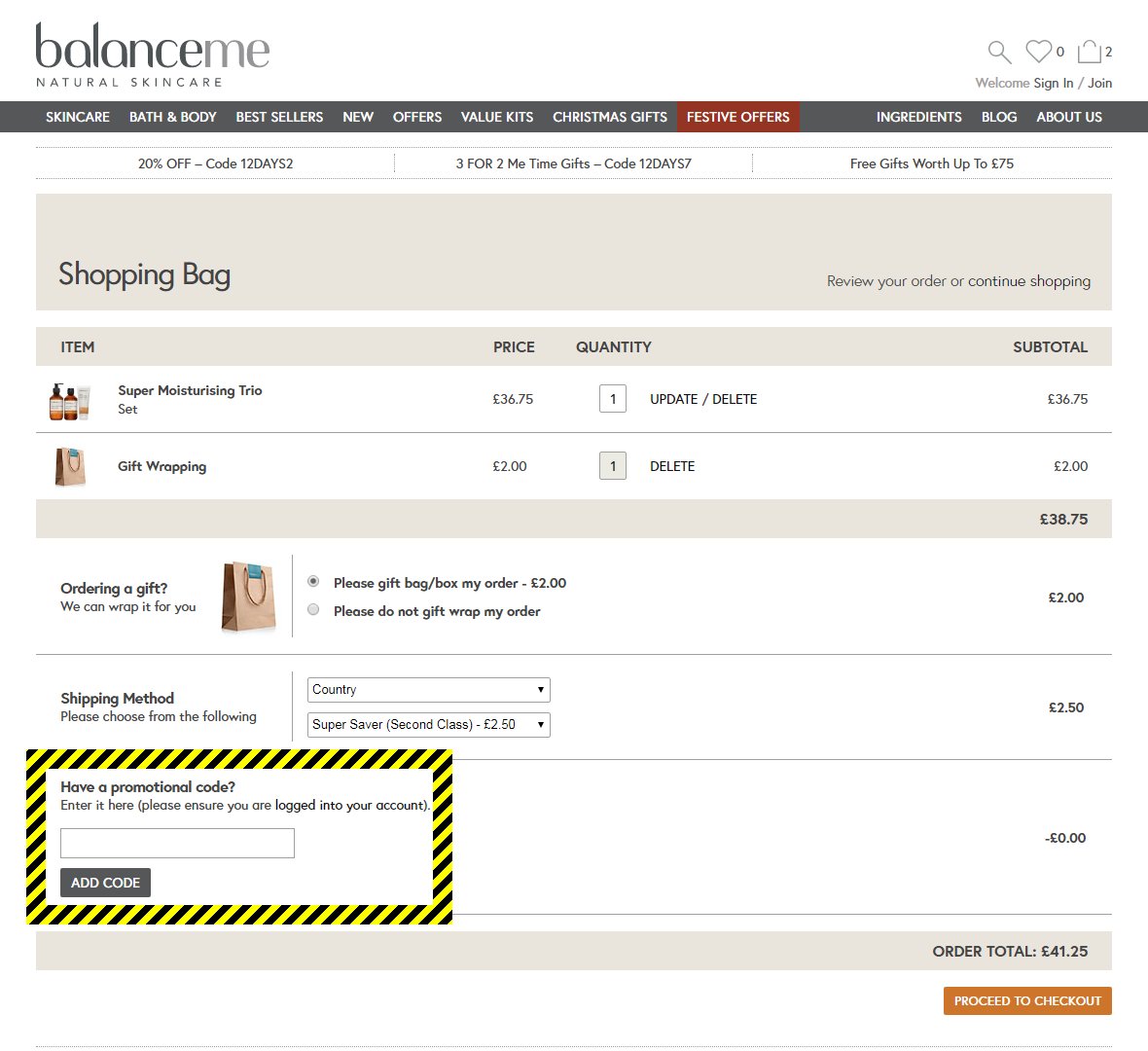The width and height of the screenshot is (1148, 1051).
Task: Click PROCEED TO CHECKOUT button
Action: pos(1027,1001)
